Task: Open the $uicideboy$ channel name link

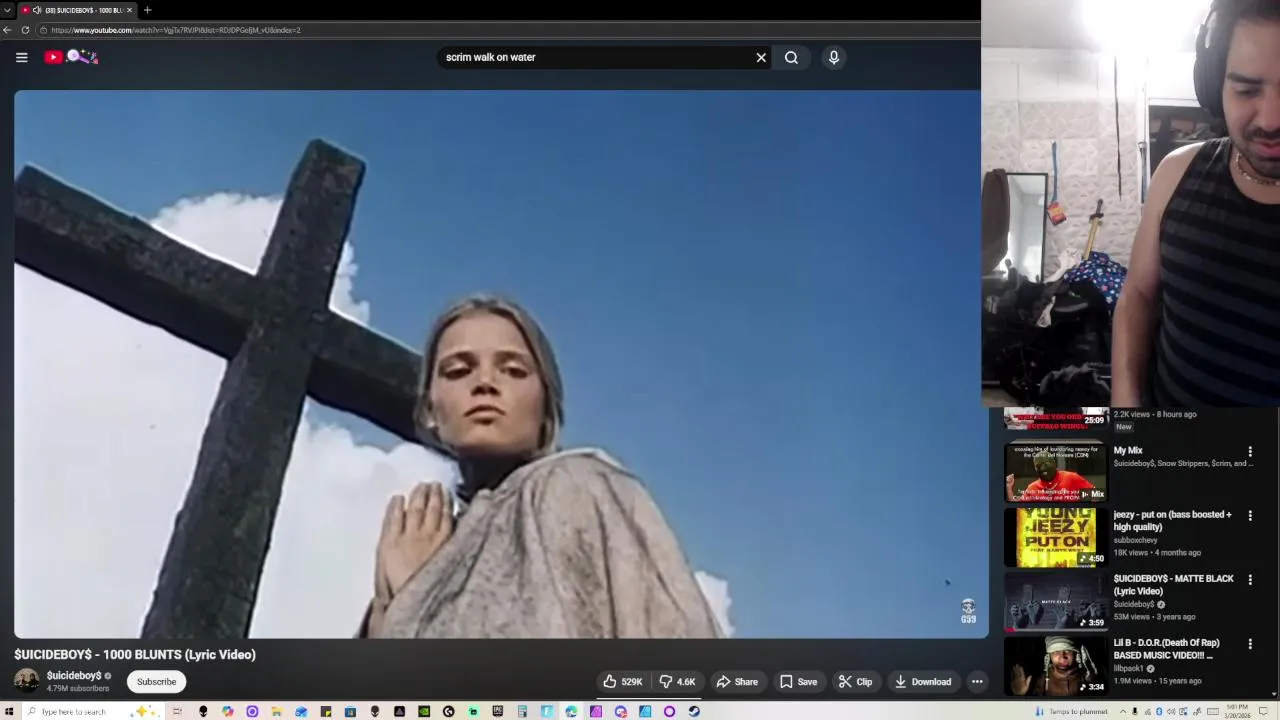Action: tap(73, 676)
